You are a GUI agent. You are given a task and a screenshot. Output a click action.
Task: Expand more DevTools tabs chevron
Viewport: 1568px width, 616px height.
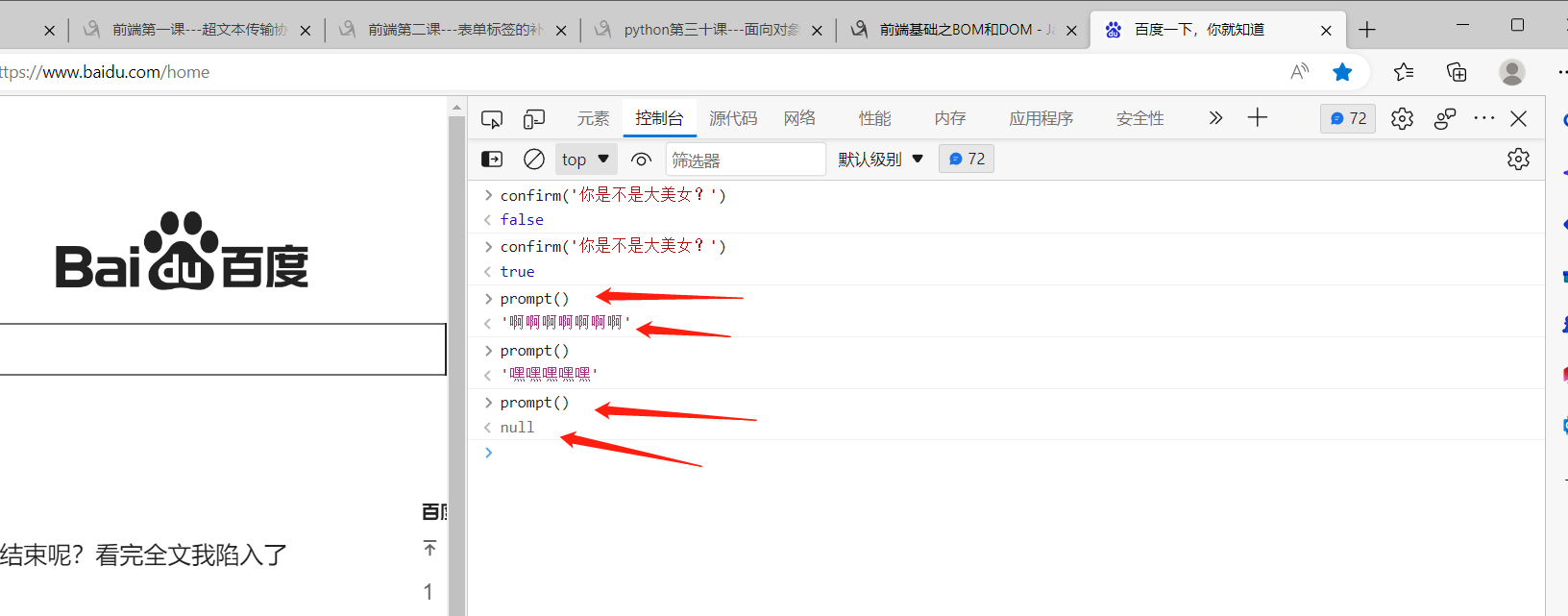[x=1215, y=118]
